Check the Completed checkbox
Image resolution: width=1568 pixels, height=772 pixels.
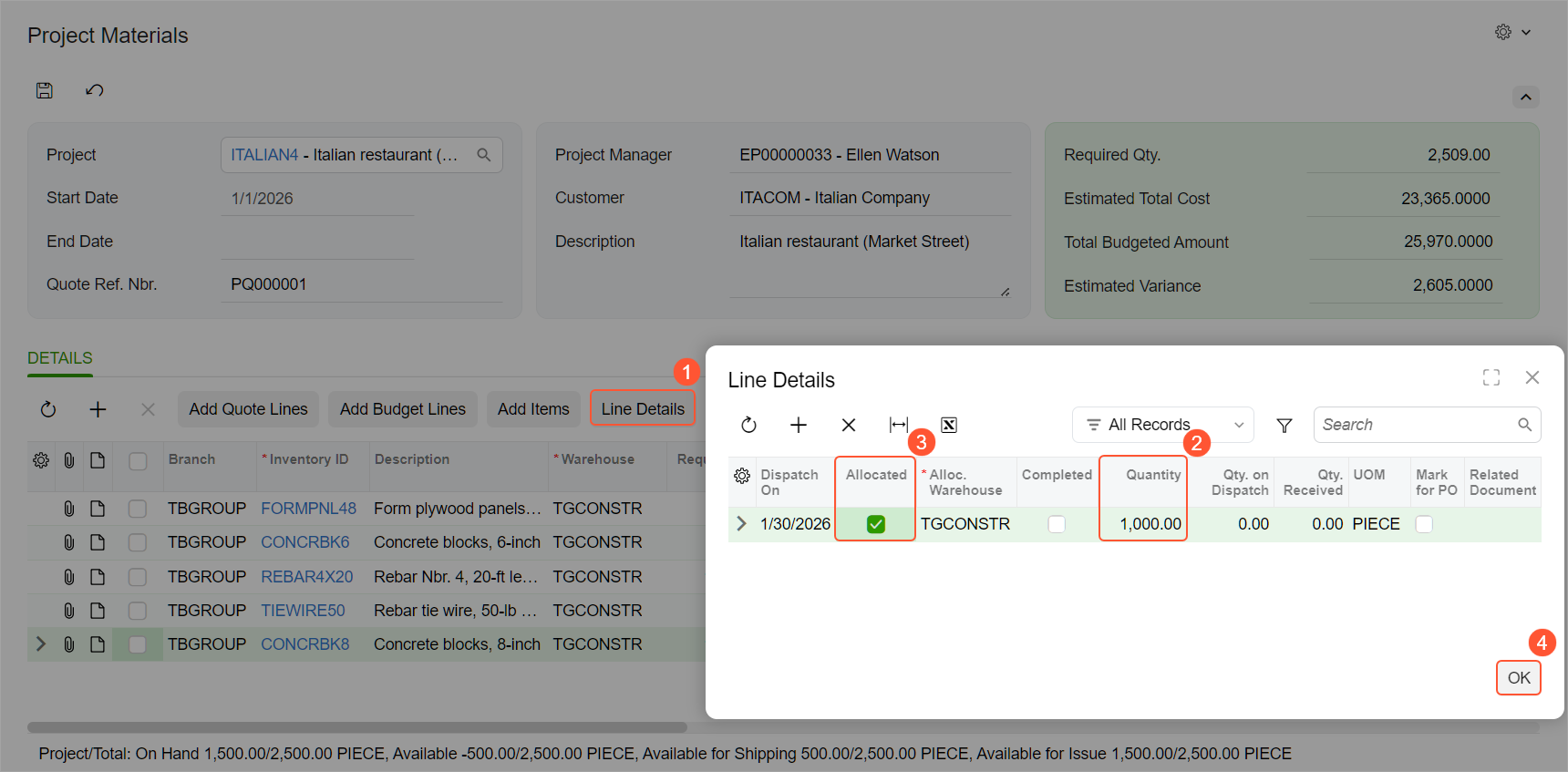[1057, 524]
